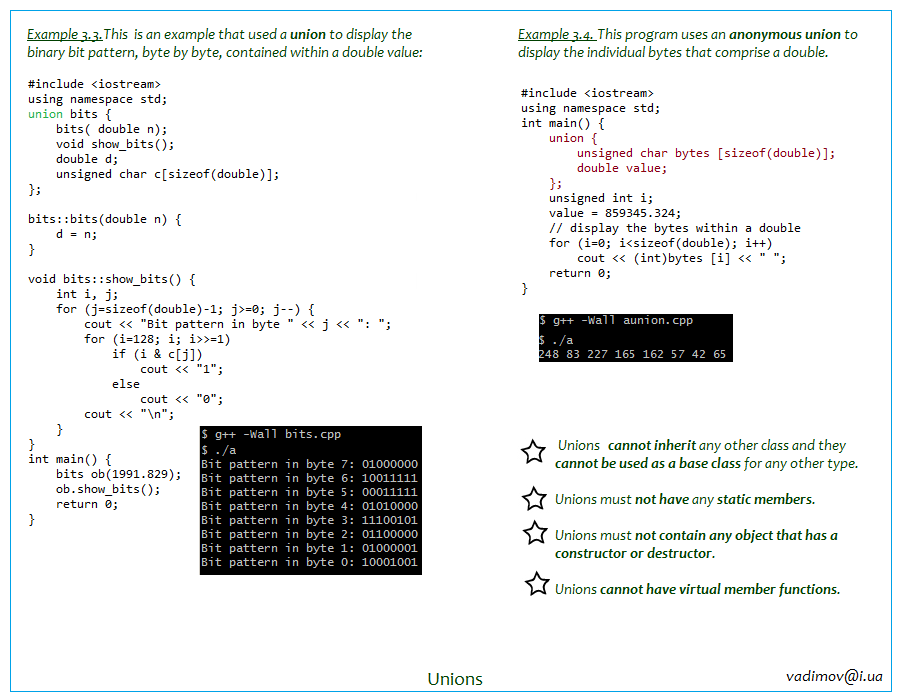
Task: Click the 'void bits::show_bits() {' line
Action: (x=112, y=279)
